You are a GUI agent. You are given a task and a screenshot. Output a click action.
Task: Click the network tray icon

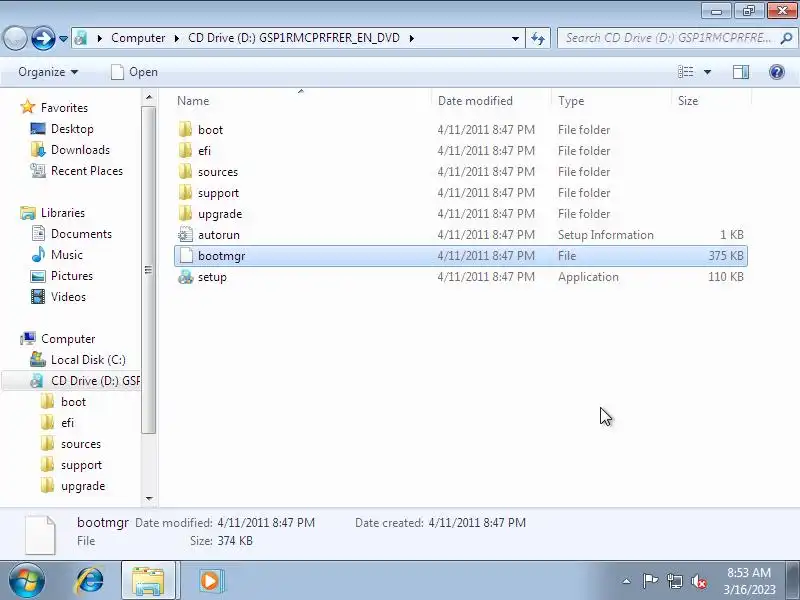(x=674, y=581)
